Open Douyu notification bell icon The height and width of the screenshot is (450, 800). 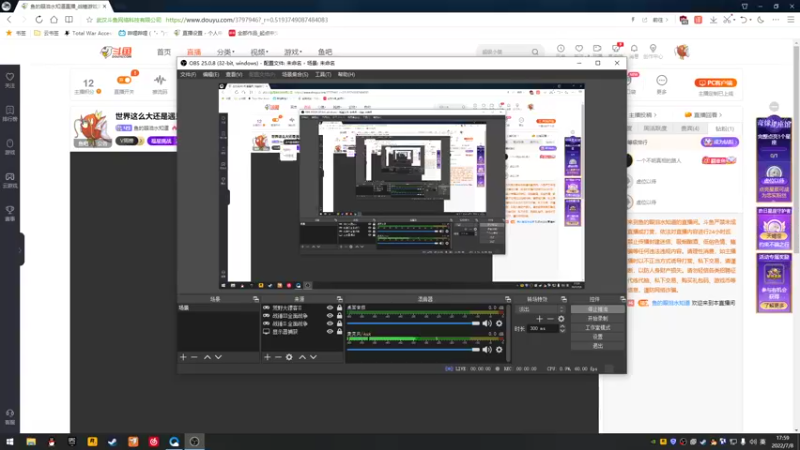[634, 49]
